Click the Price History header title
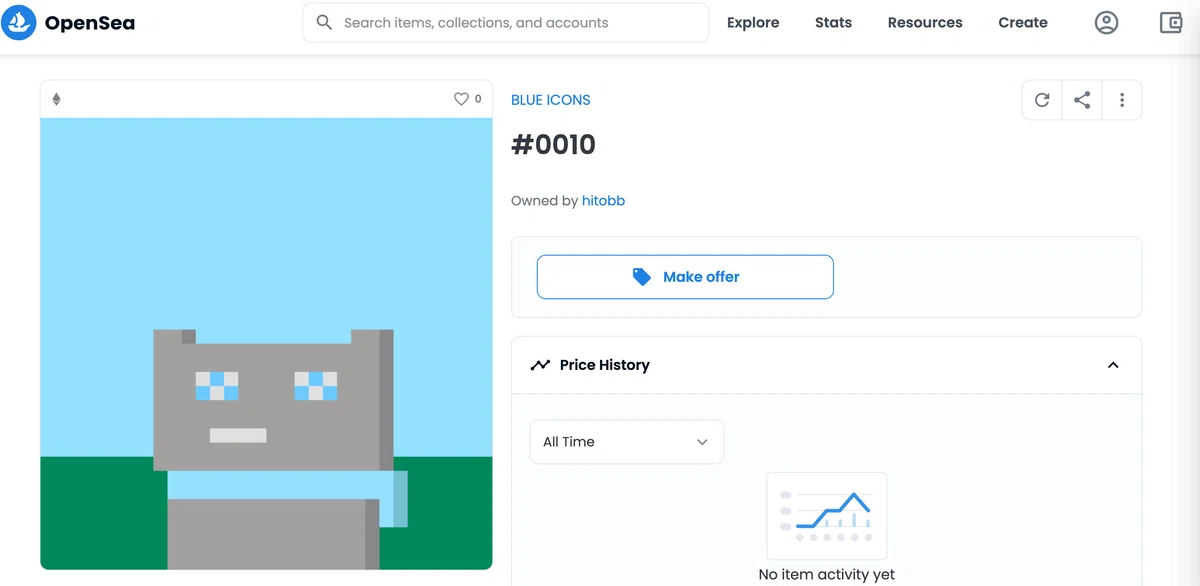This screenshot has height=586, width=1200. [604, 365]
